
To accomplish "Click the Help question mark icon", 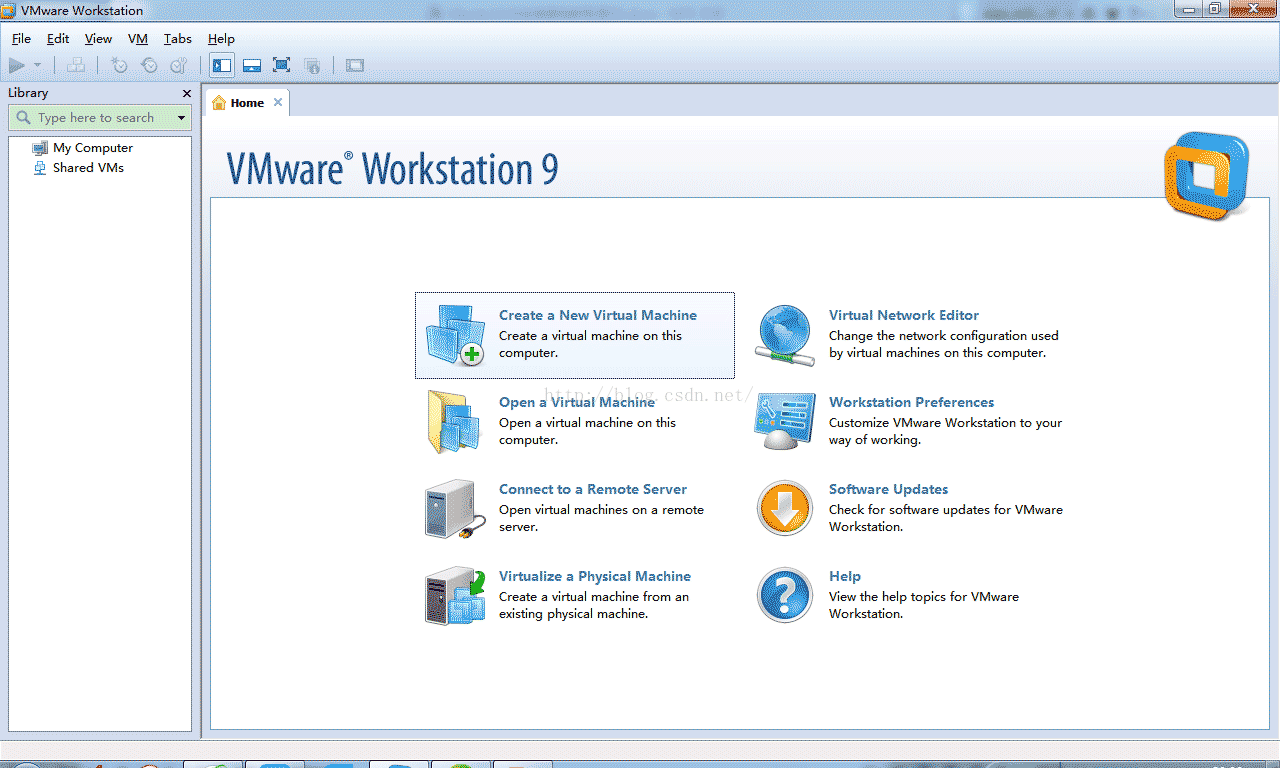I will (785, 596).
